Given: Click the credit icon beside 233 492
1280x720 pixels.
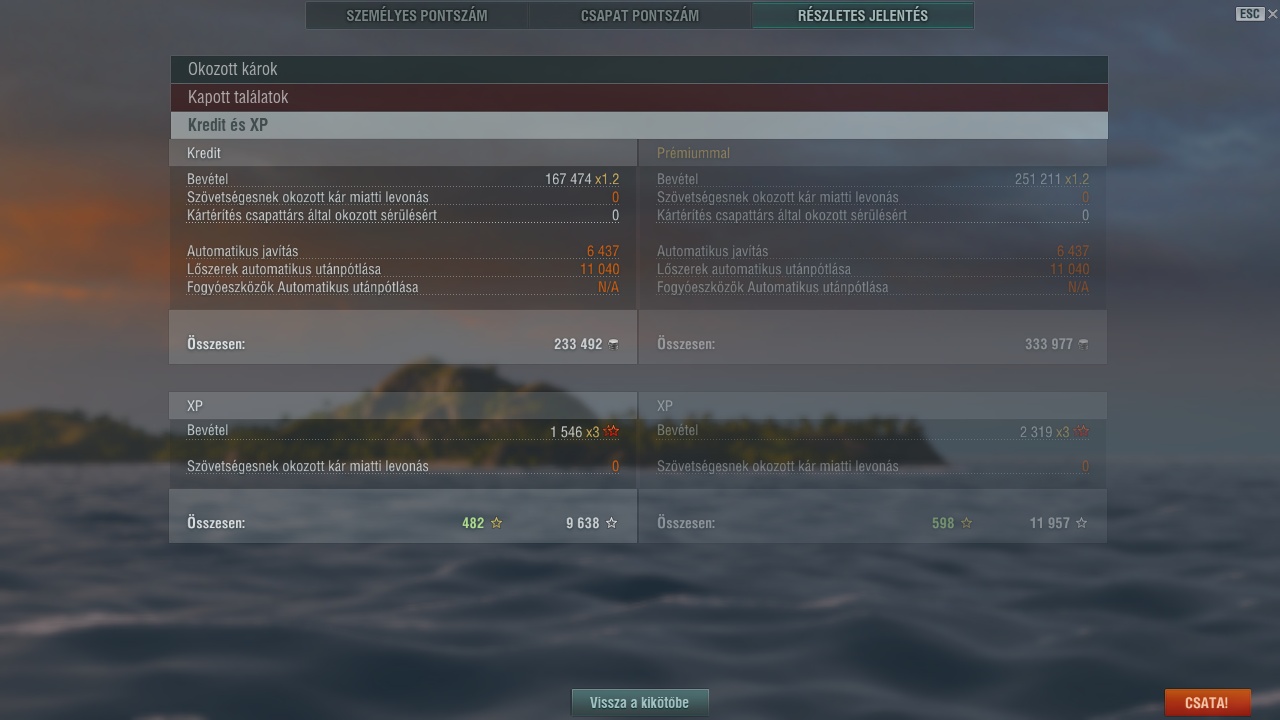Looking at the screenshot, I should [613, 344].
